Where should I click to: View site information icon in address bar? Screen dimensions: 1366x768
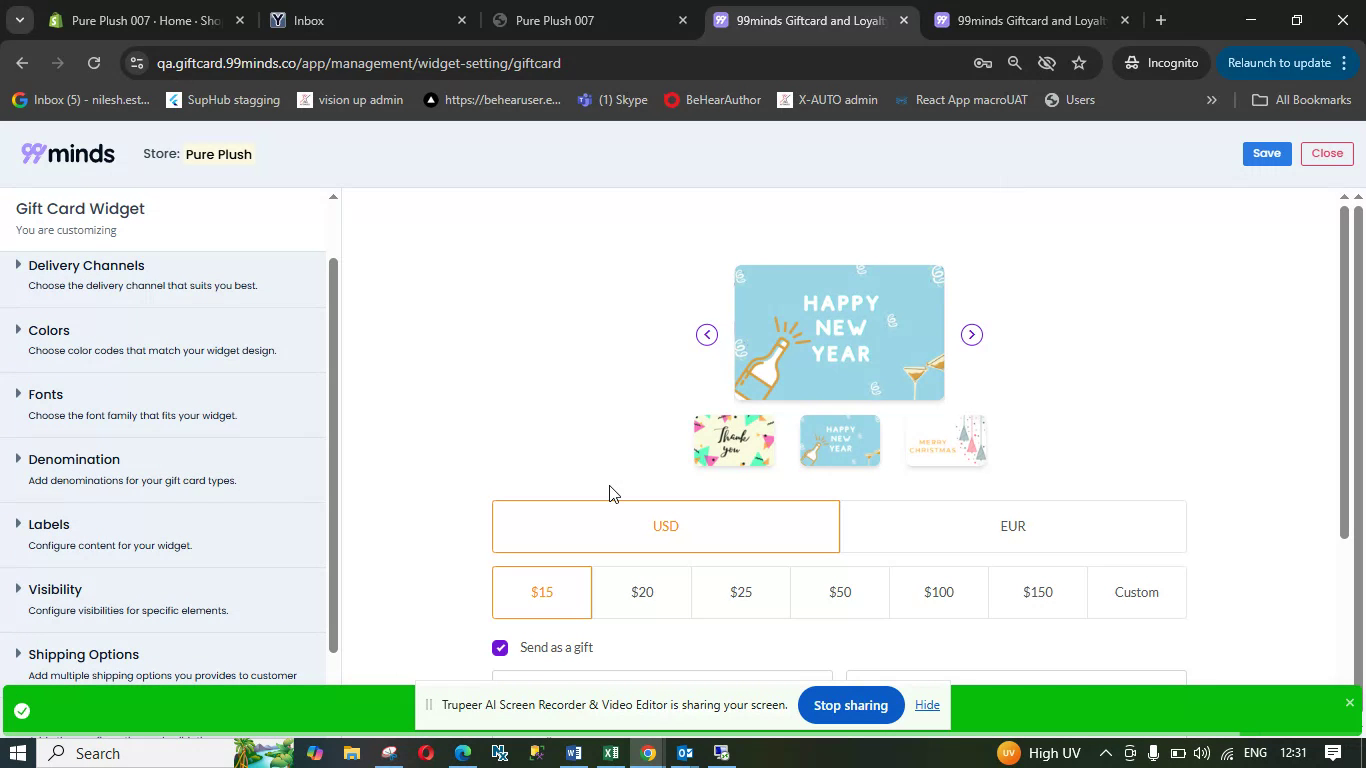[x=137, y=63]
